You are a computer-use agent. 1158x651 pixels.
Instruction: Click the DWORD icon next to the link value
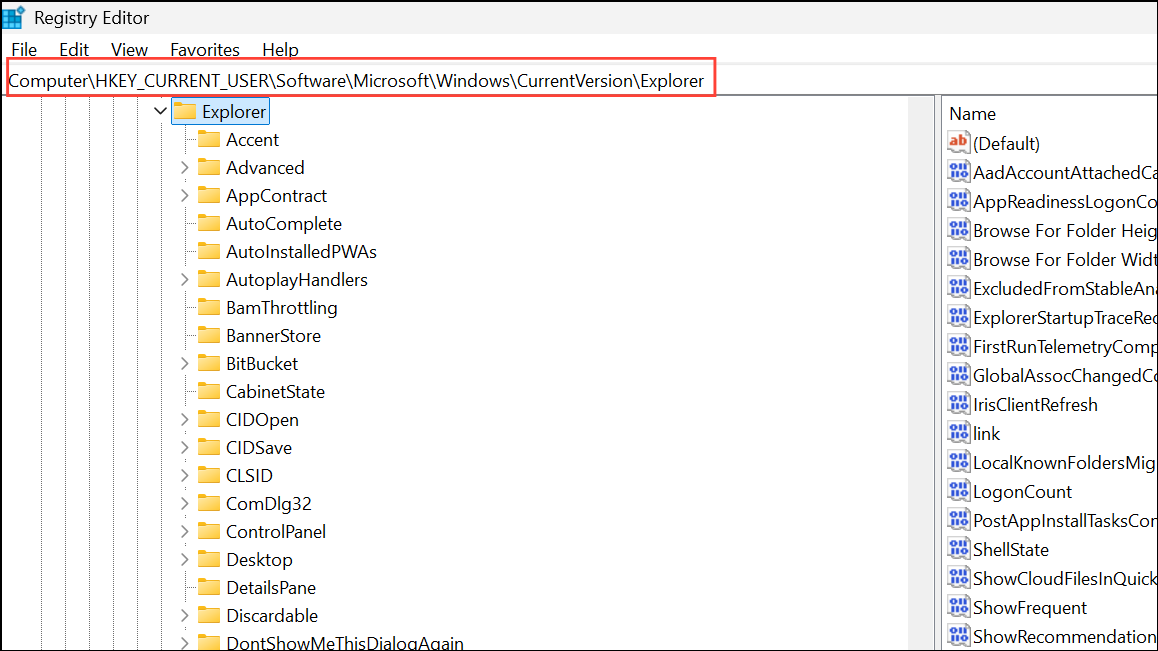coord(958,433)
